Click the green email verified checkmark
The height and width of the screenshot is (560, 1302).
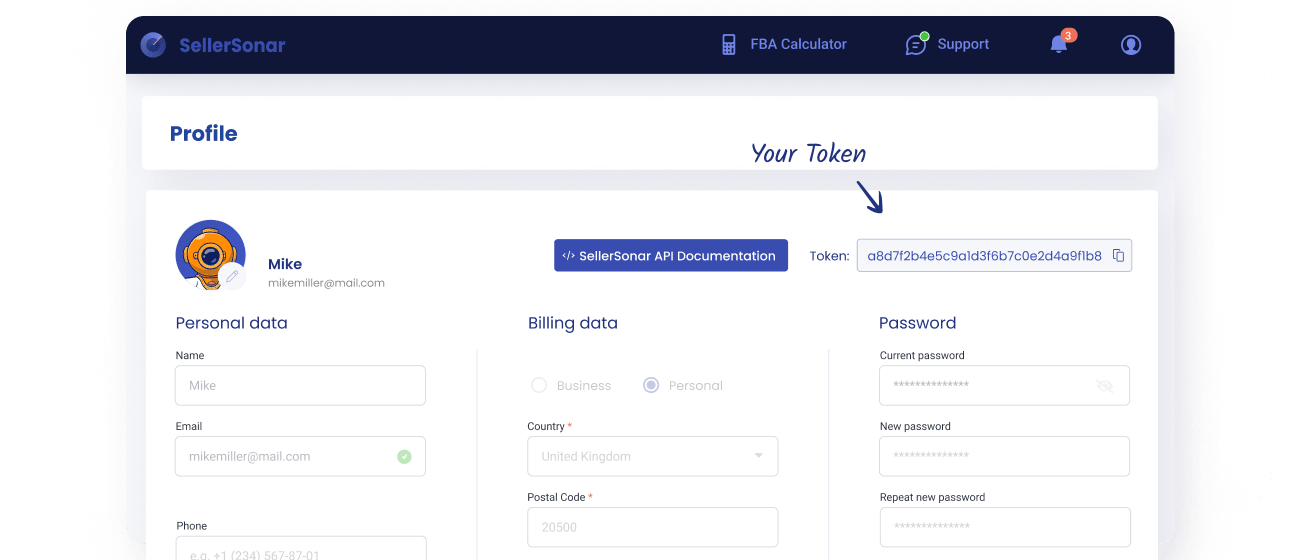coord(404,457)
